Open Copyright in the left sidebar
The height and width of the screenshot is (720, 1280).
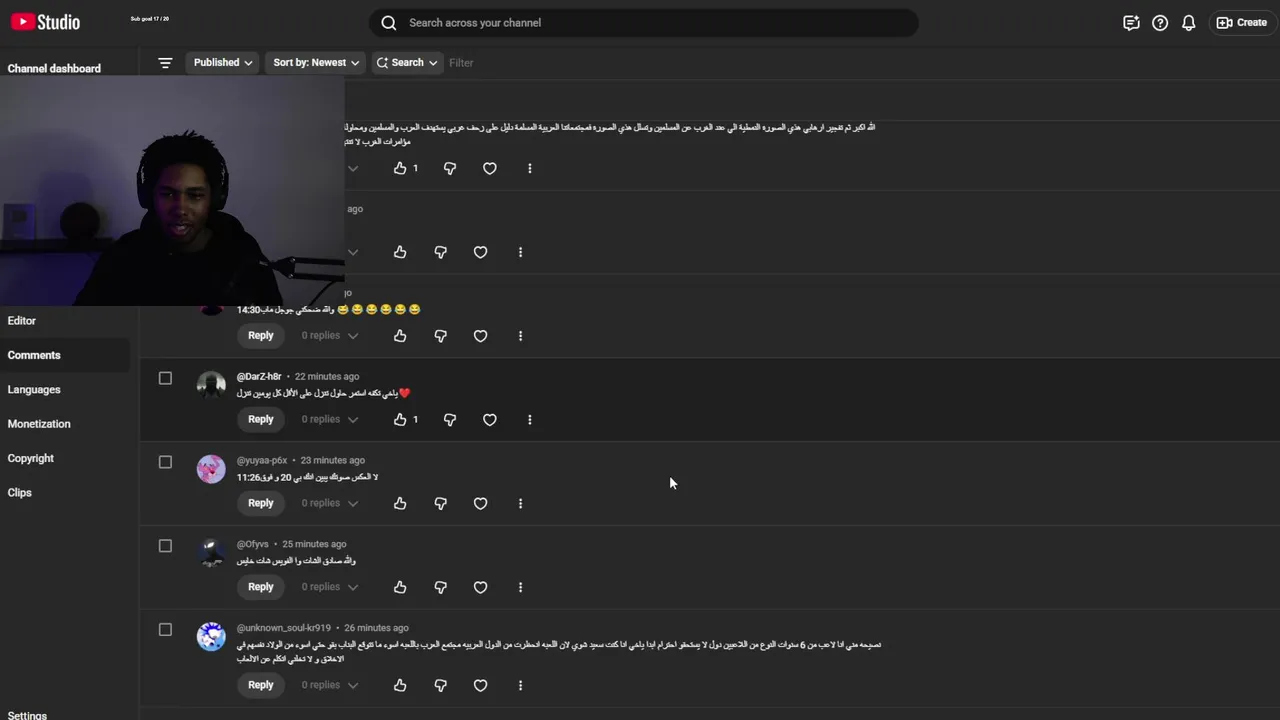pos(31,459)
